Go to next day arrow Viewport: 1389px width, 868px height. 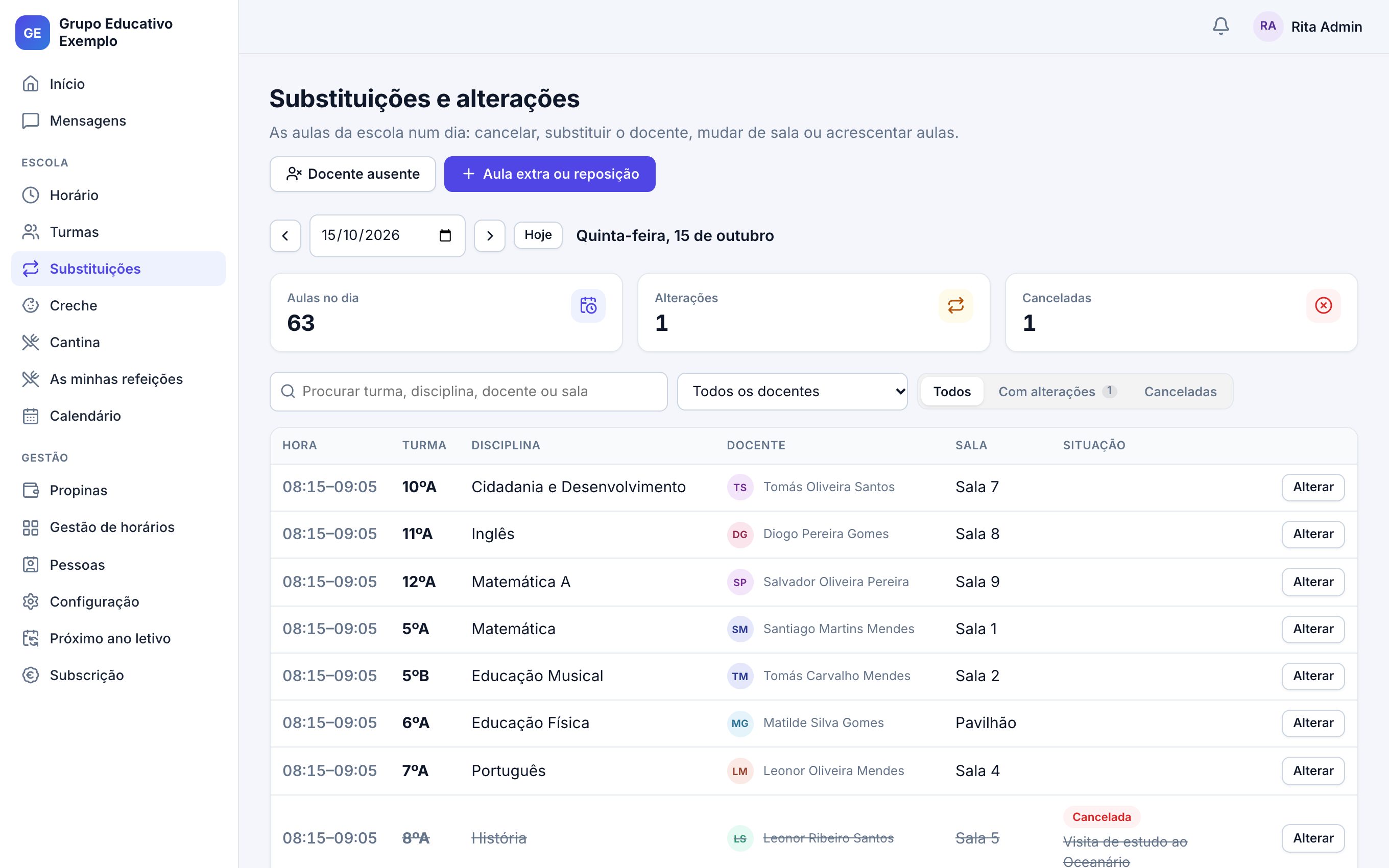490,235
